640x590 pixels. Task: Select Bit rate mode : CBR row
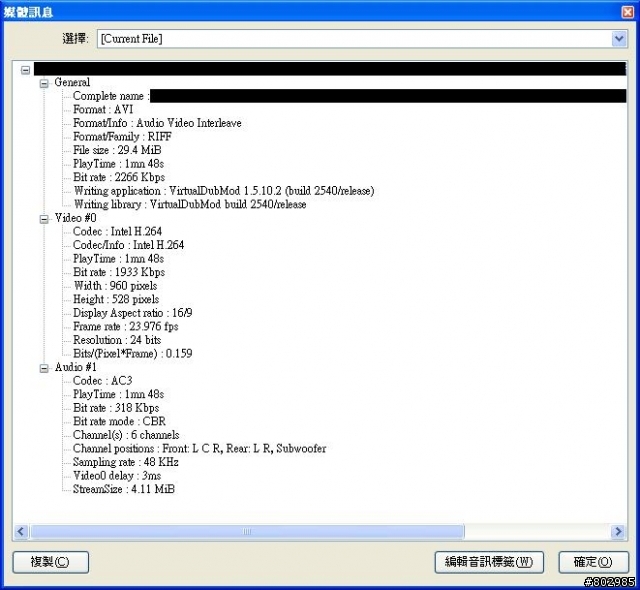[119, 421]
